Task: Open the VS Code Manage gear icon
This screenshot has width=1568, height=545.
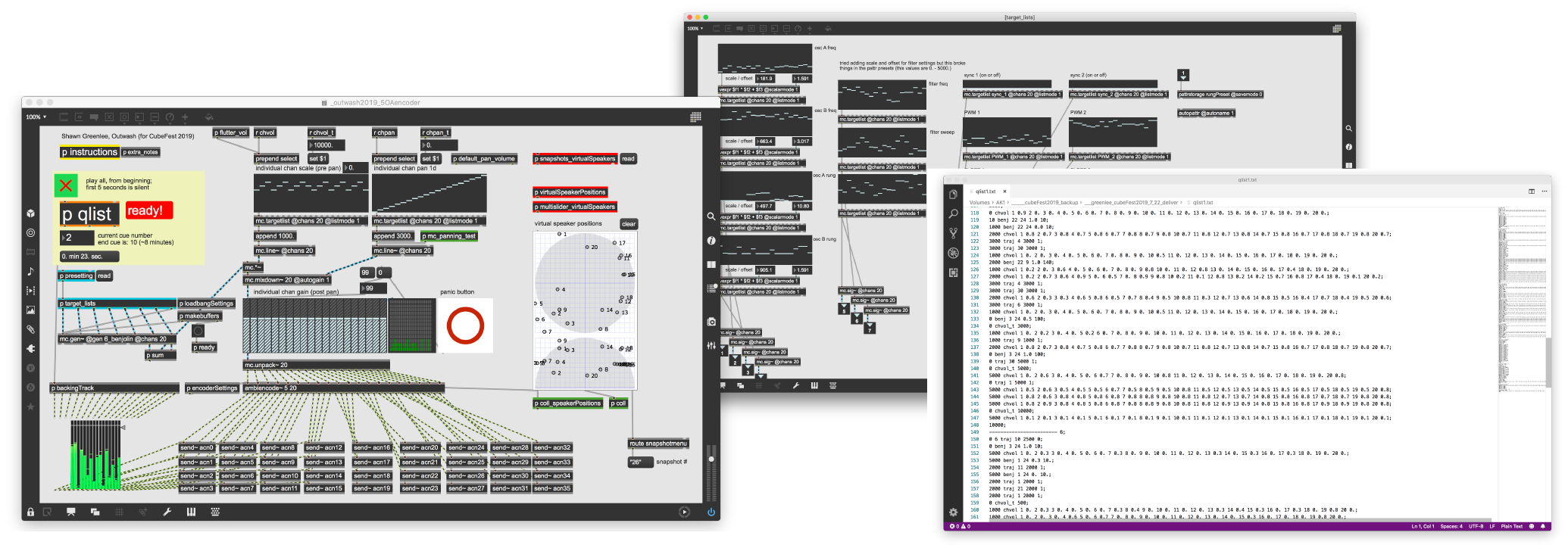Action: point(953,512)
